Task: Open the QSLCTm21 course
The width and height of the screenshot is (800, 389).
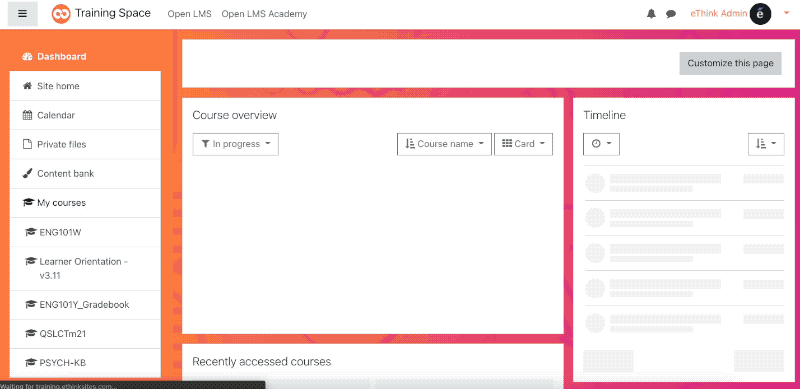Action: pos(85,334)
